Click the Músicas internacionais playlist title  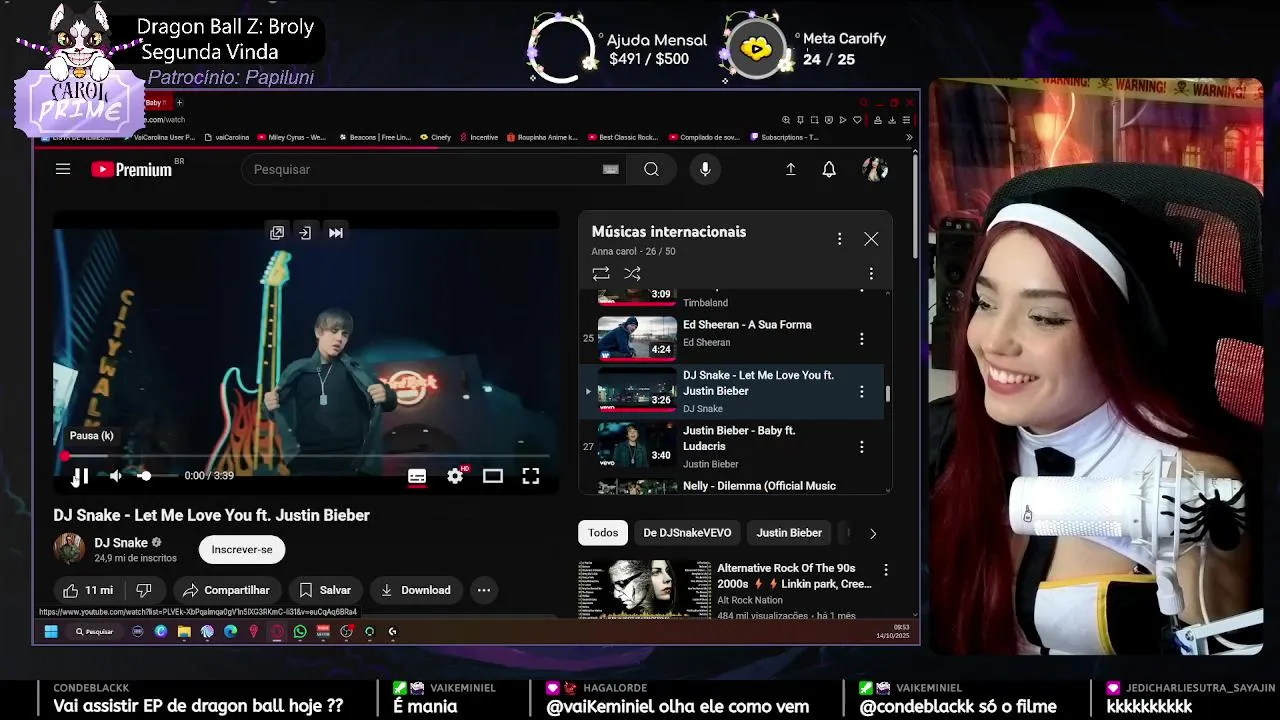click(668, 231)
